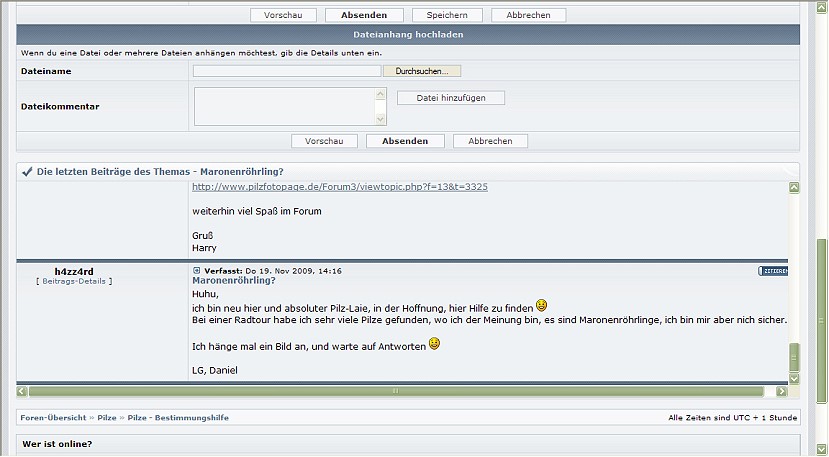829x457 pixels.
Task: Click the lower Absenden button under Dateikommentar
Action: pos(405,141)
